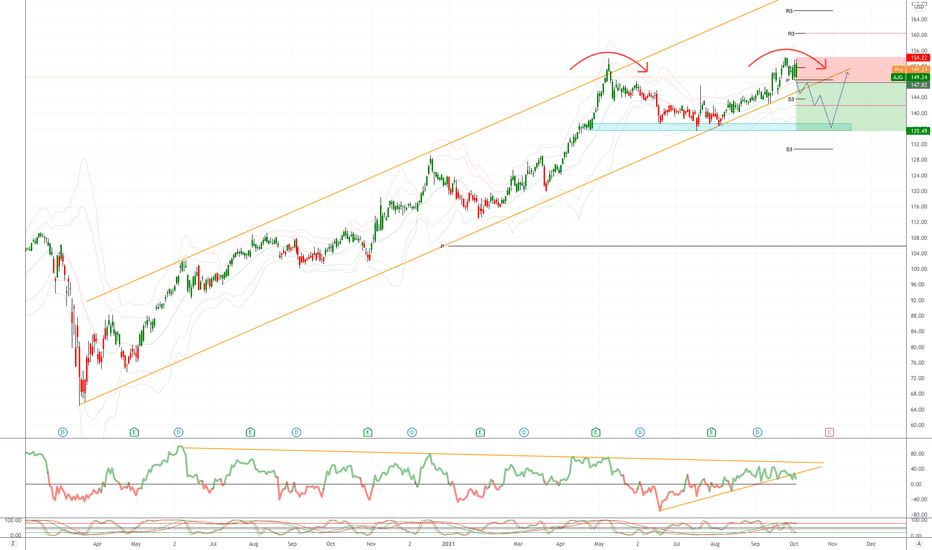
Task: Select the 40.00 indicator scale value
Action: click(x=918, y=469)
